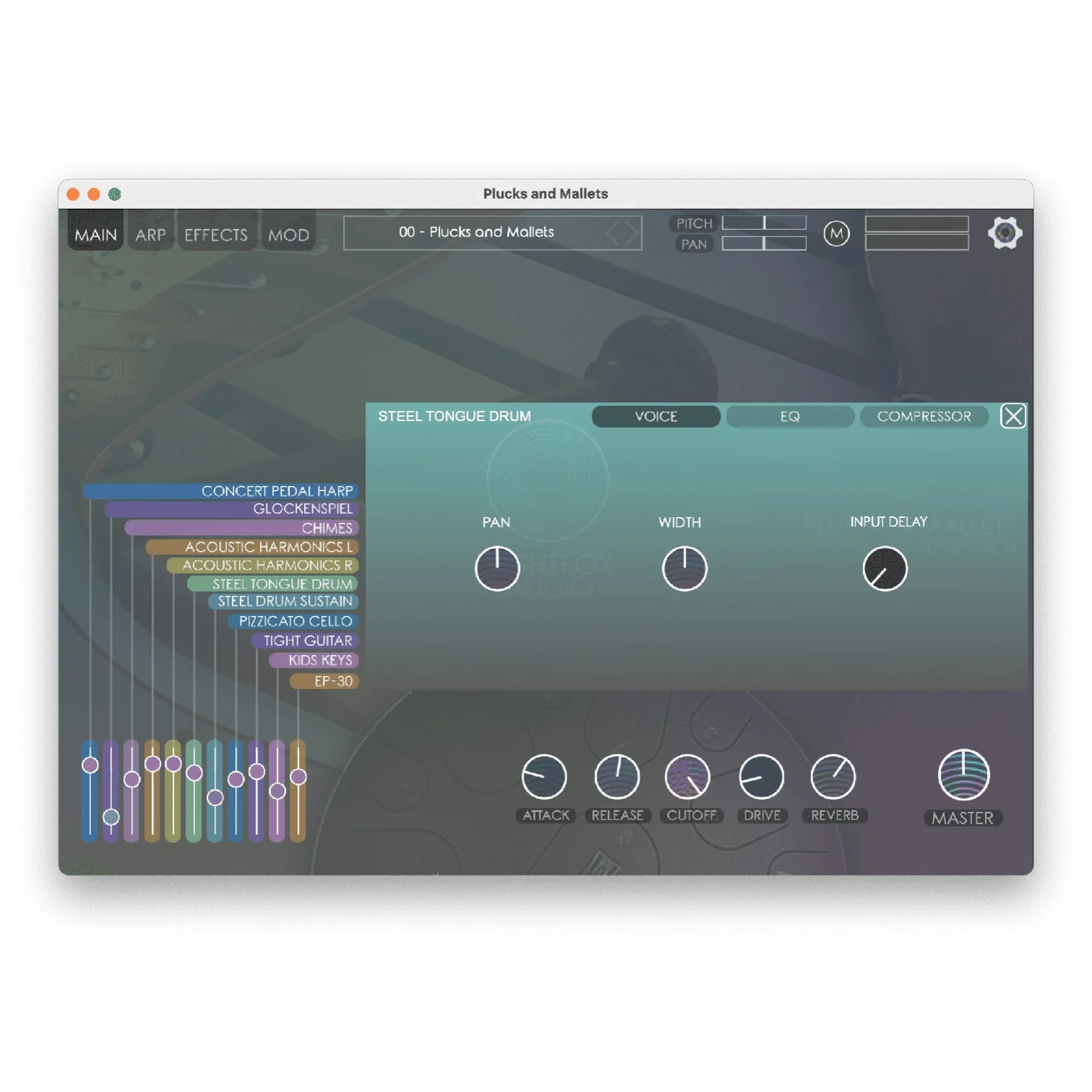Screen dimensions: 1092x1092
Task: Select the STEEL DRUM SUSTAIN layer
Action: [284, 602]
